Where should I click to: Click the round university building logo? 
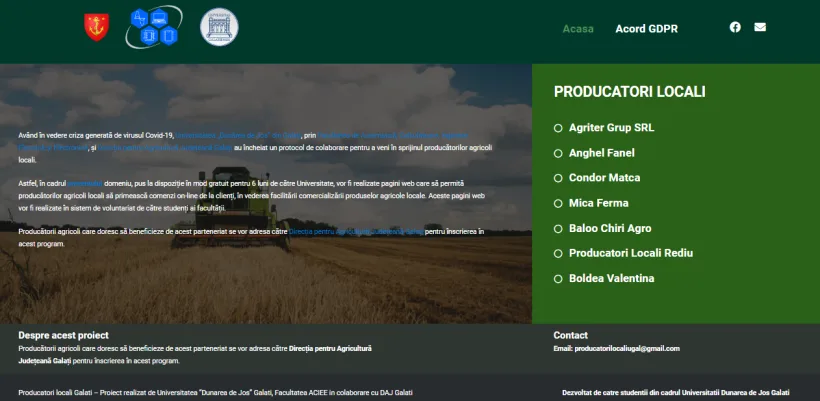(x=220, y=27)
